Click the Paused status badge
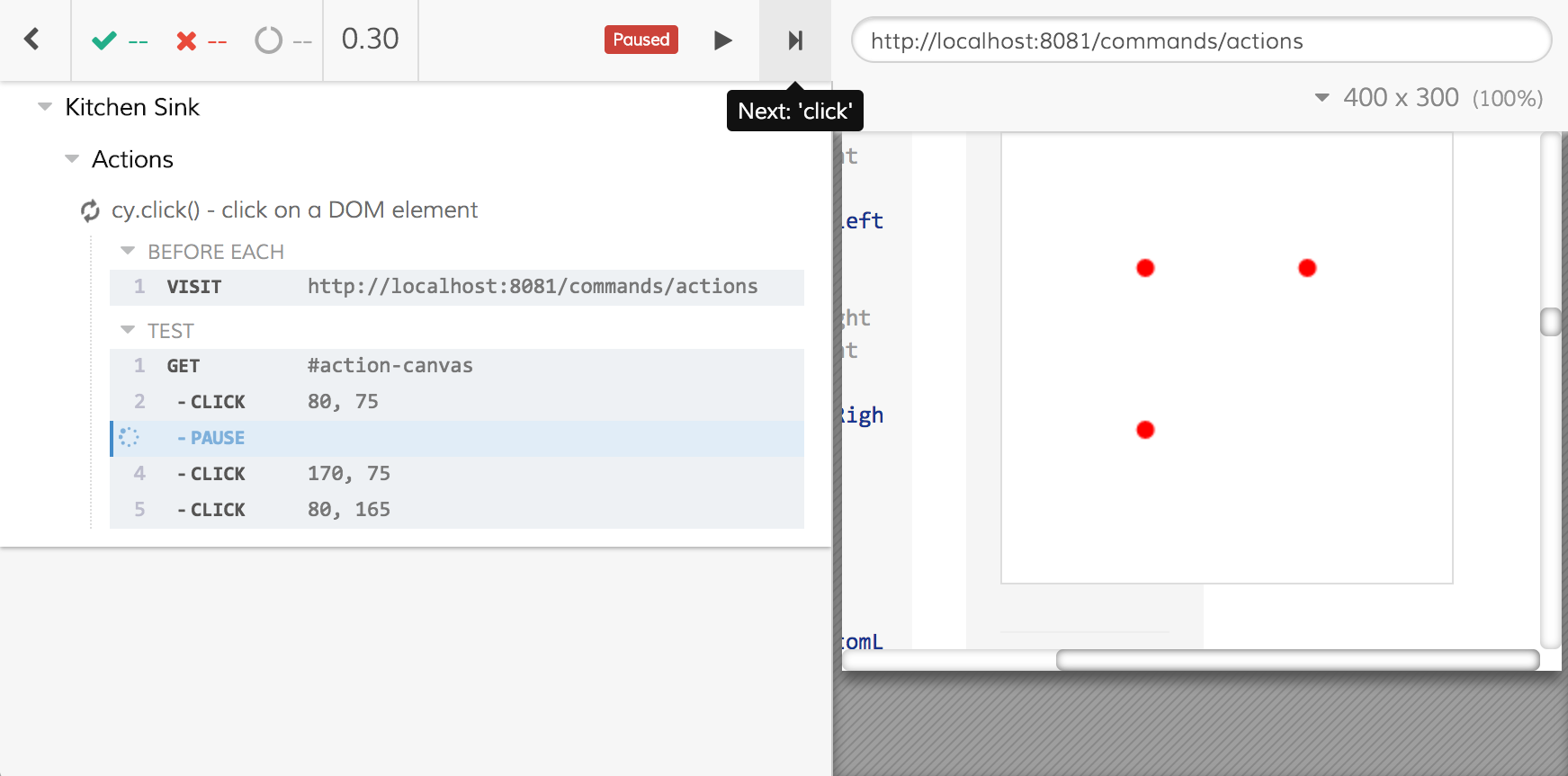The height and width of the screenshot is (776, 1568). [x=641, y=40]
